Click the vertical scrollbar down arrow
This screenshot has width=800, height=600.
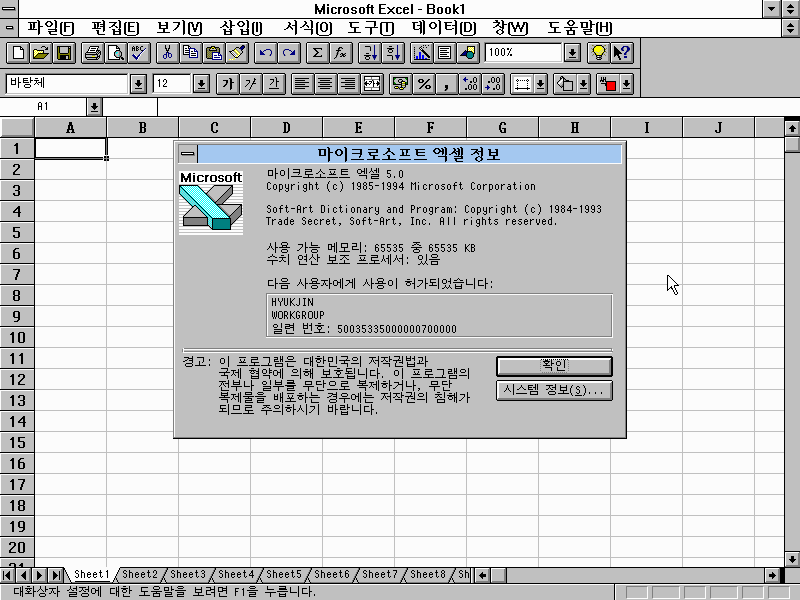[792, 558]
